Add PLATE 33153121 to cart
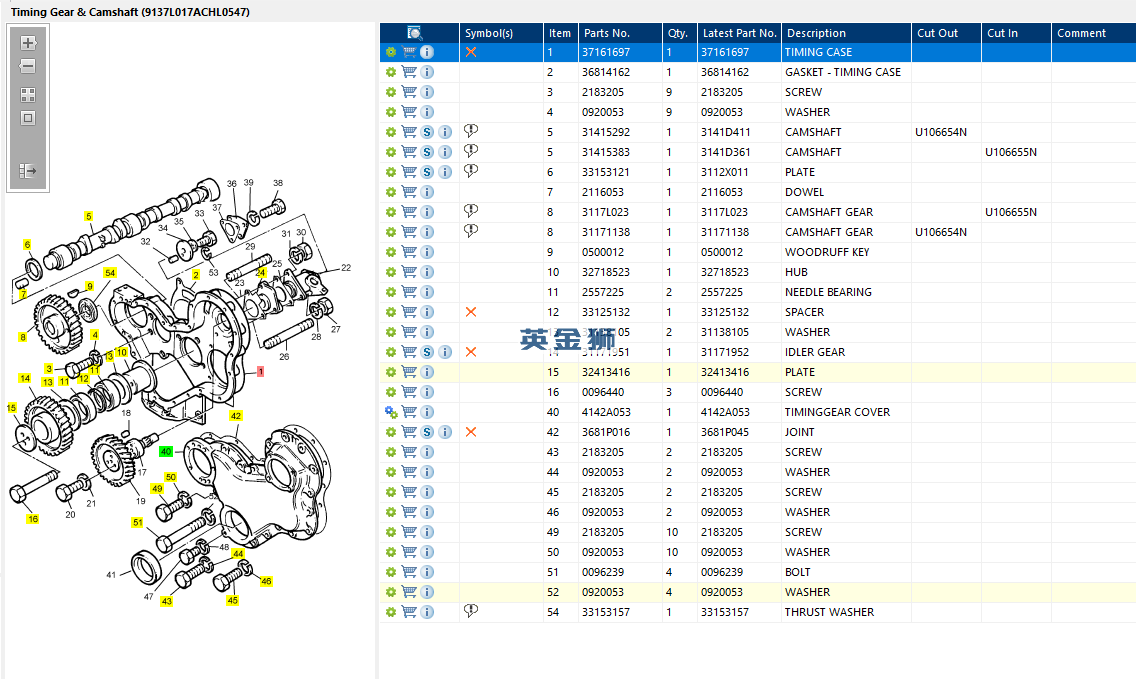This screenshot has height=679, width=1136. pos(409,172)
